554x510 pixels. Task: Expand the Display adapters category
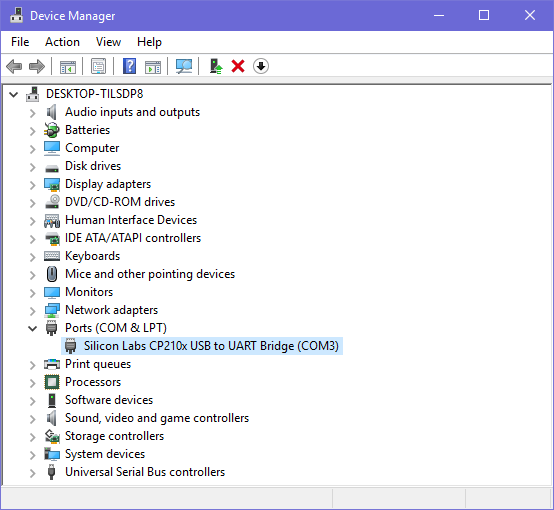tap(33, 185)
